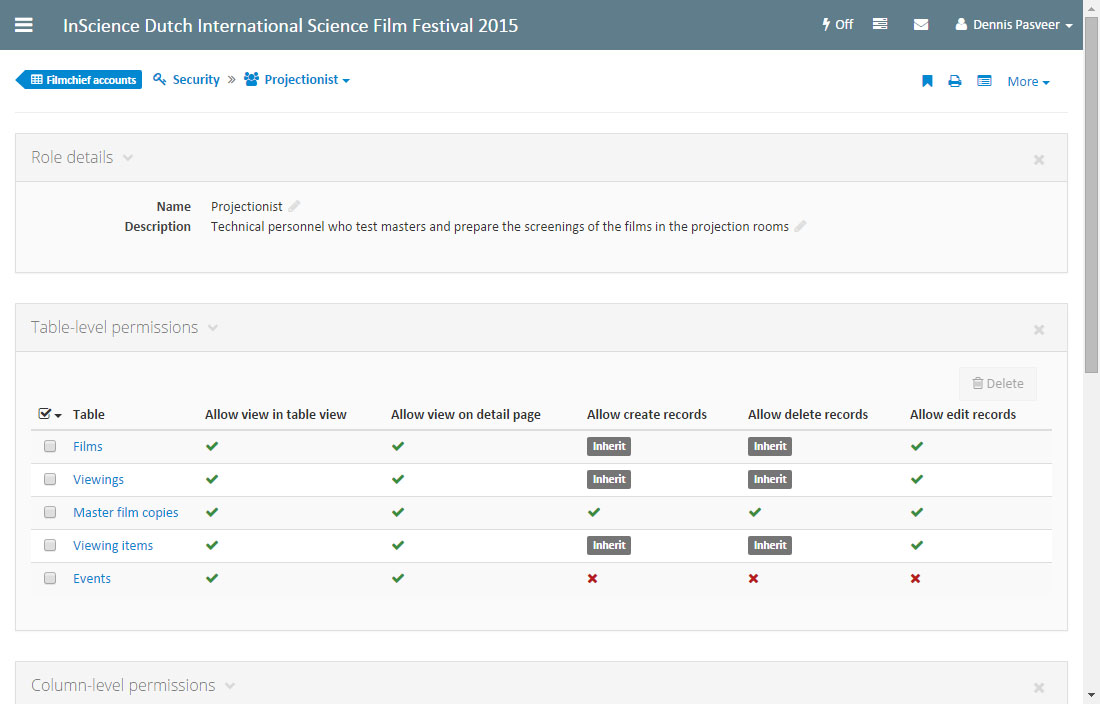Click the Delete button

coord(997,384)
